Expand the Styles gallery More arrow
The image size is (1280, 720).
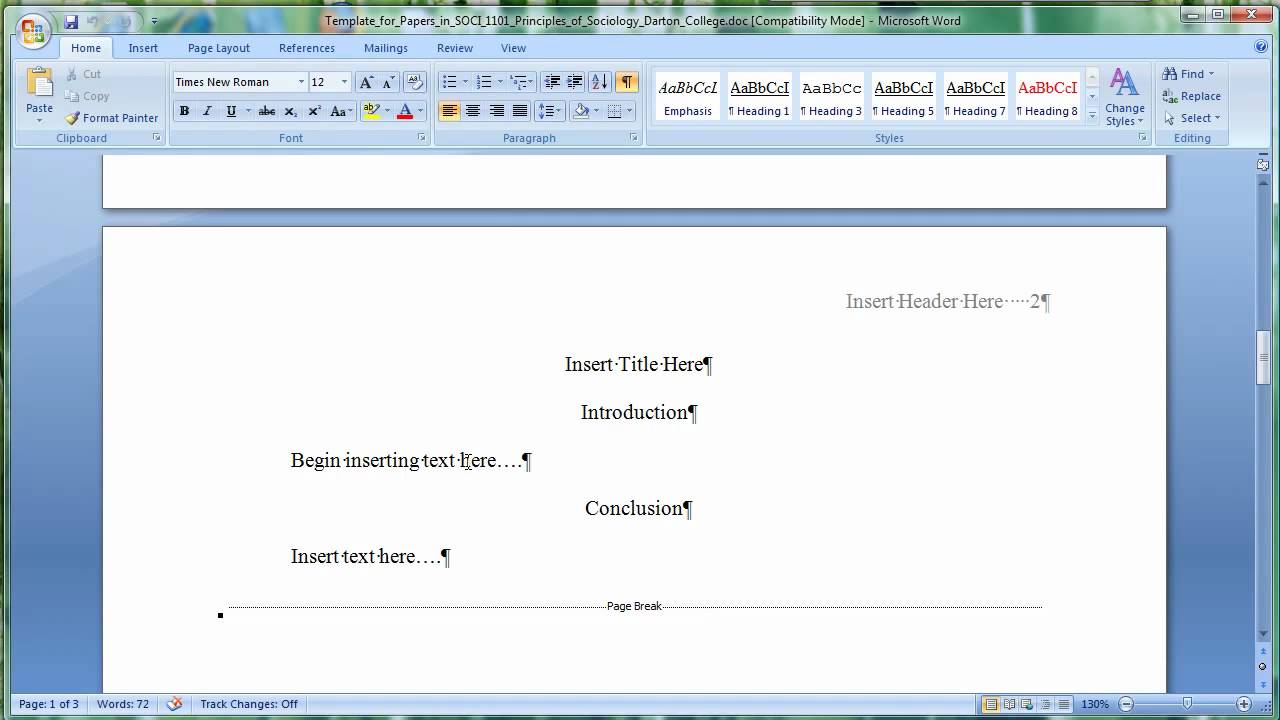click(1092, 118)
